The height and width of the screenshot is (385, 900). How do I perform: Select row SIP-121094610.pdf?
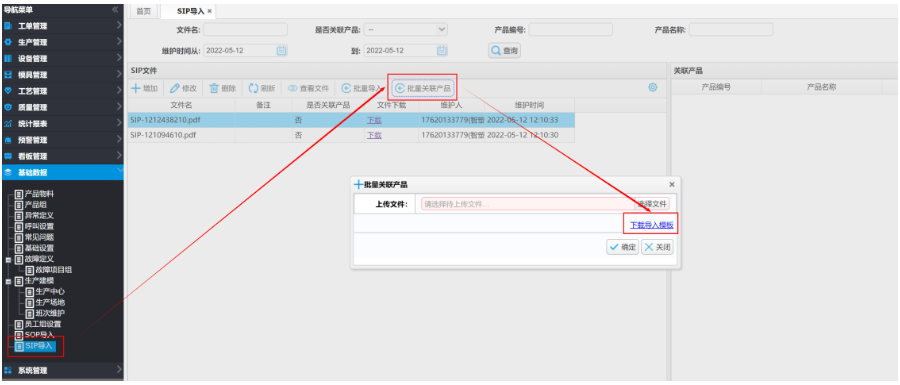point(351,135)
